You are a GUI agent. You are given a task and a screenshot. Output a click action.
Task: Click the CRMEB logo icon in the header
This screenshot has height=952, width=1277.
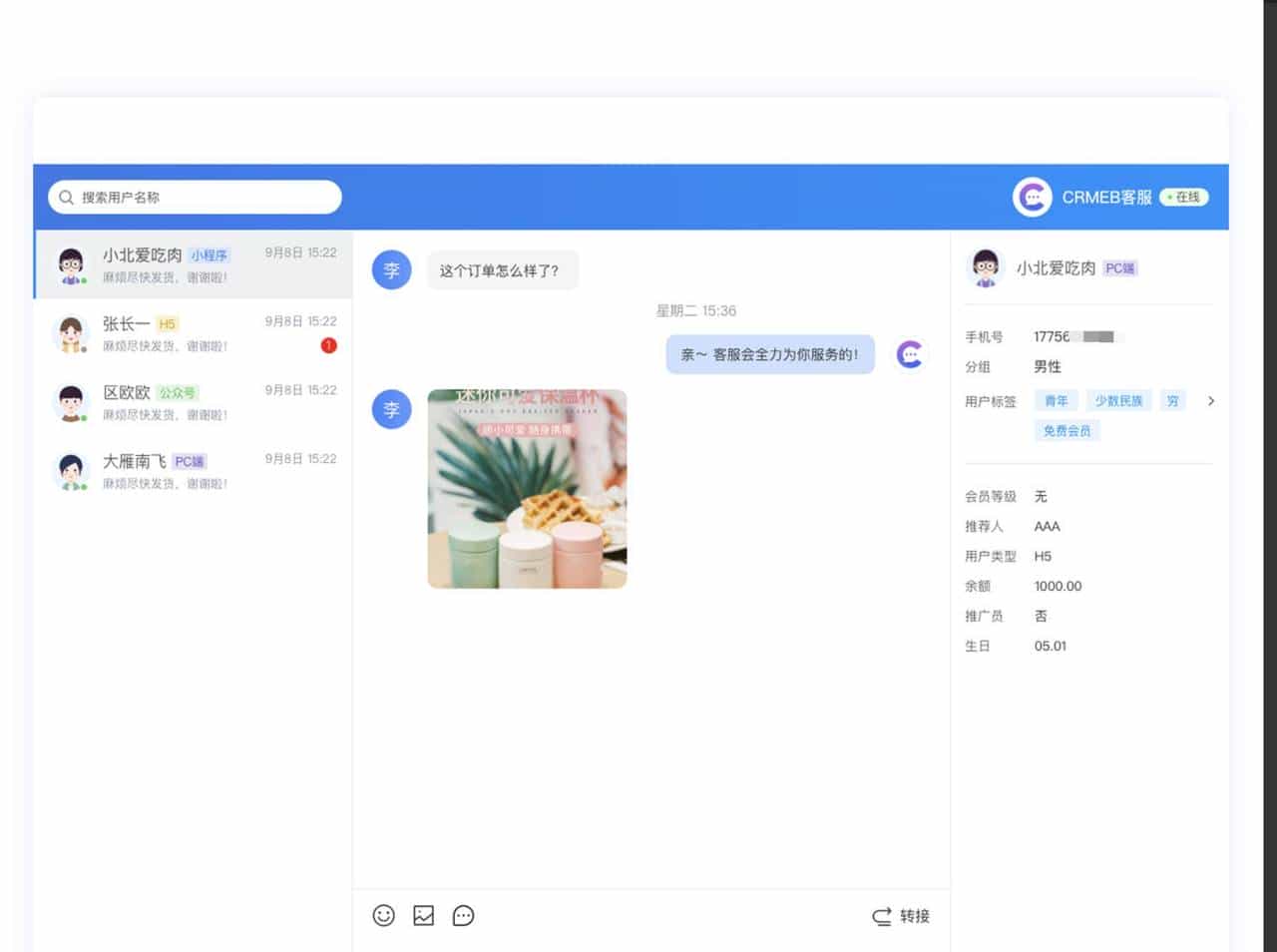pos(1033,197)
